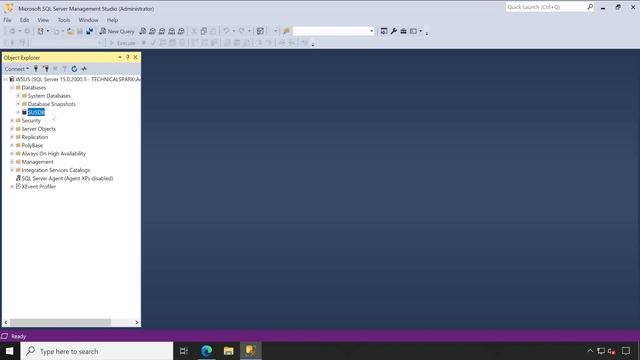640x360 pixels.
Task: Toggle auto-hide pin on Object Explorer
Action: click(128, 58)
